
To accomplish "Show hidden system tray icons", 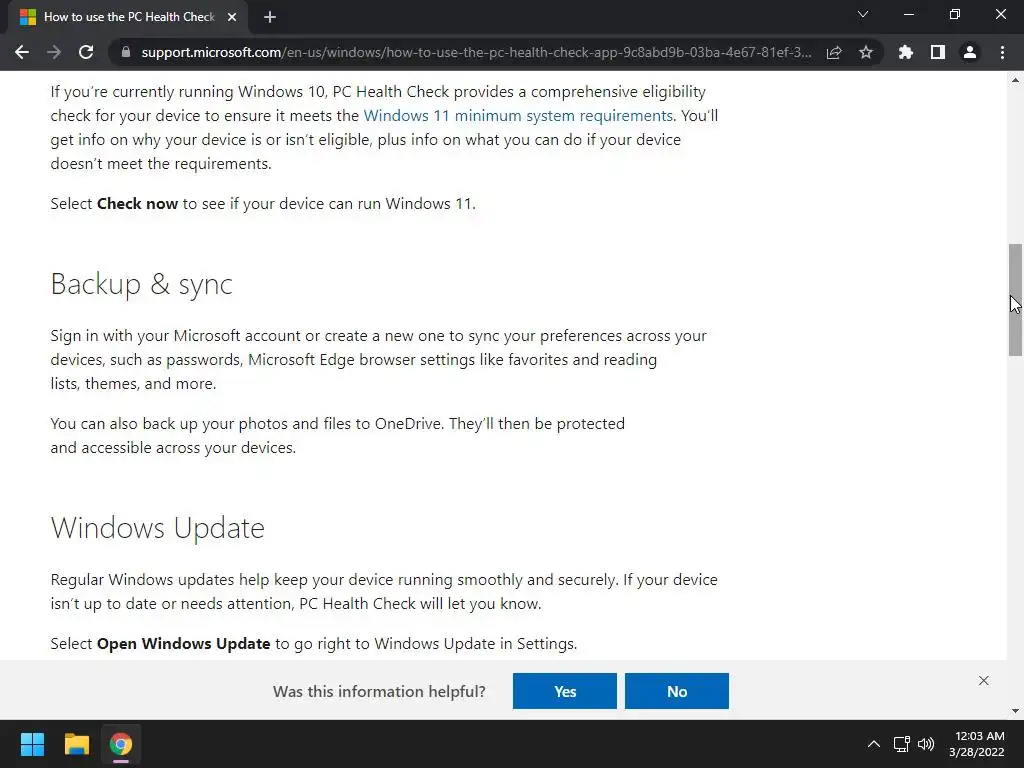I will click(x=873, y=744).
